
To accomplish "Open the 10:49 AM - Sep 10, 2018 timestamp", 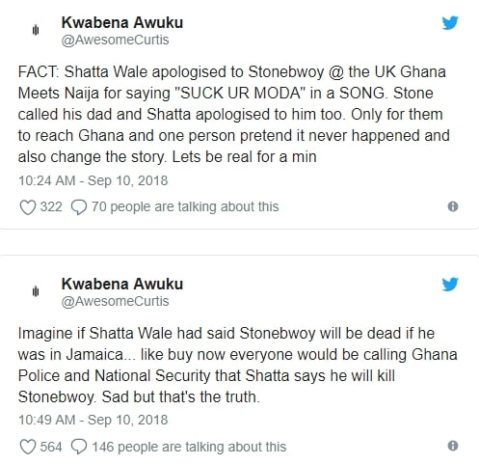I will coord(93,420).
